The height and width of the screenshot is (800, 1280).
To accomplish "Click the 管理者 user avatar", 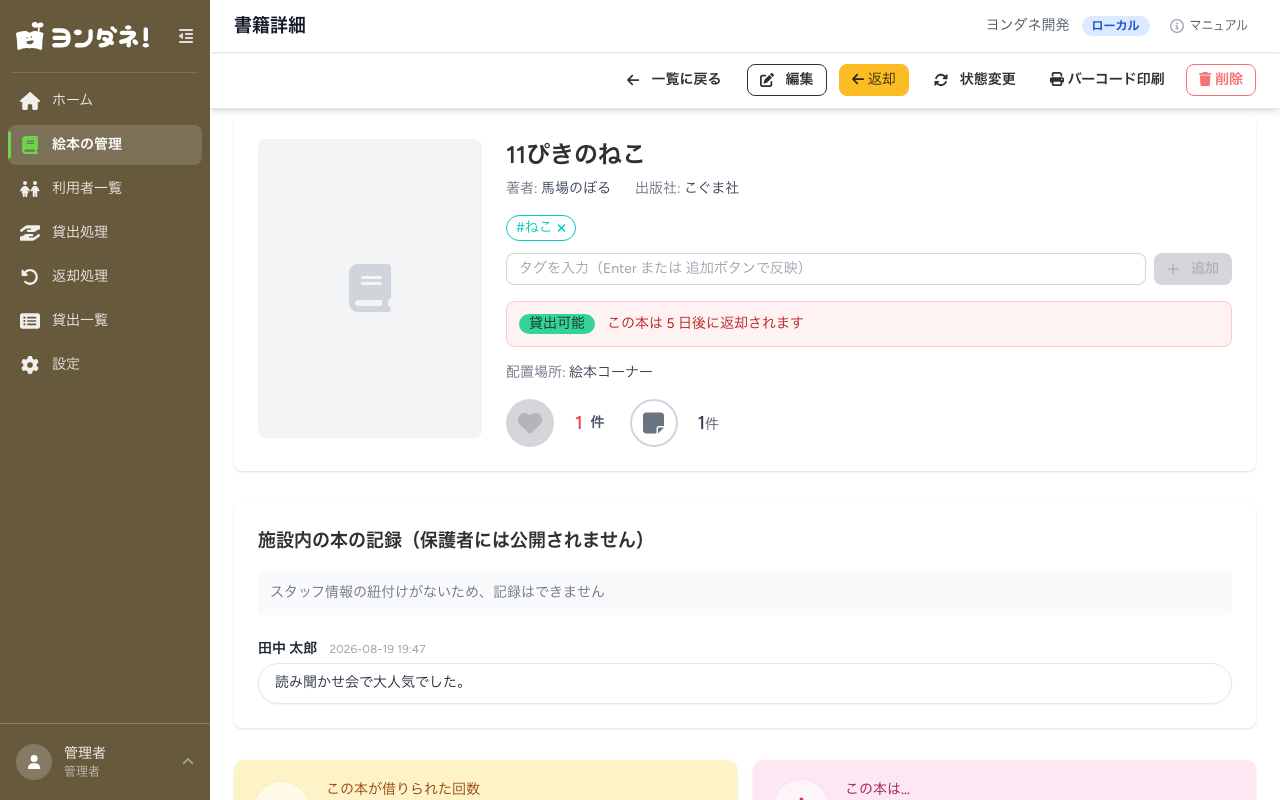I will coord(34,762).
